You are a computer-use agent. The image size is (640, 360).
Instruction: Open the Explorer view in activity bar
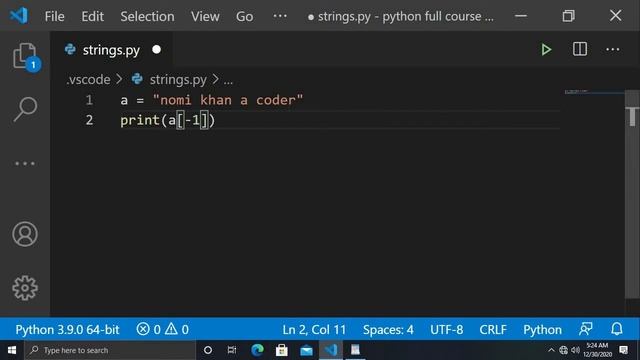point(25,56)
